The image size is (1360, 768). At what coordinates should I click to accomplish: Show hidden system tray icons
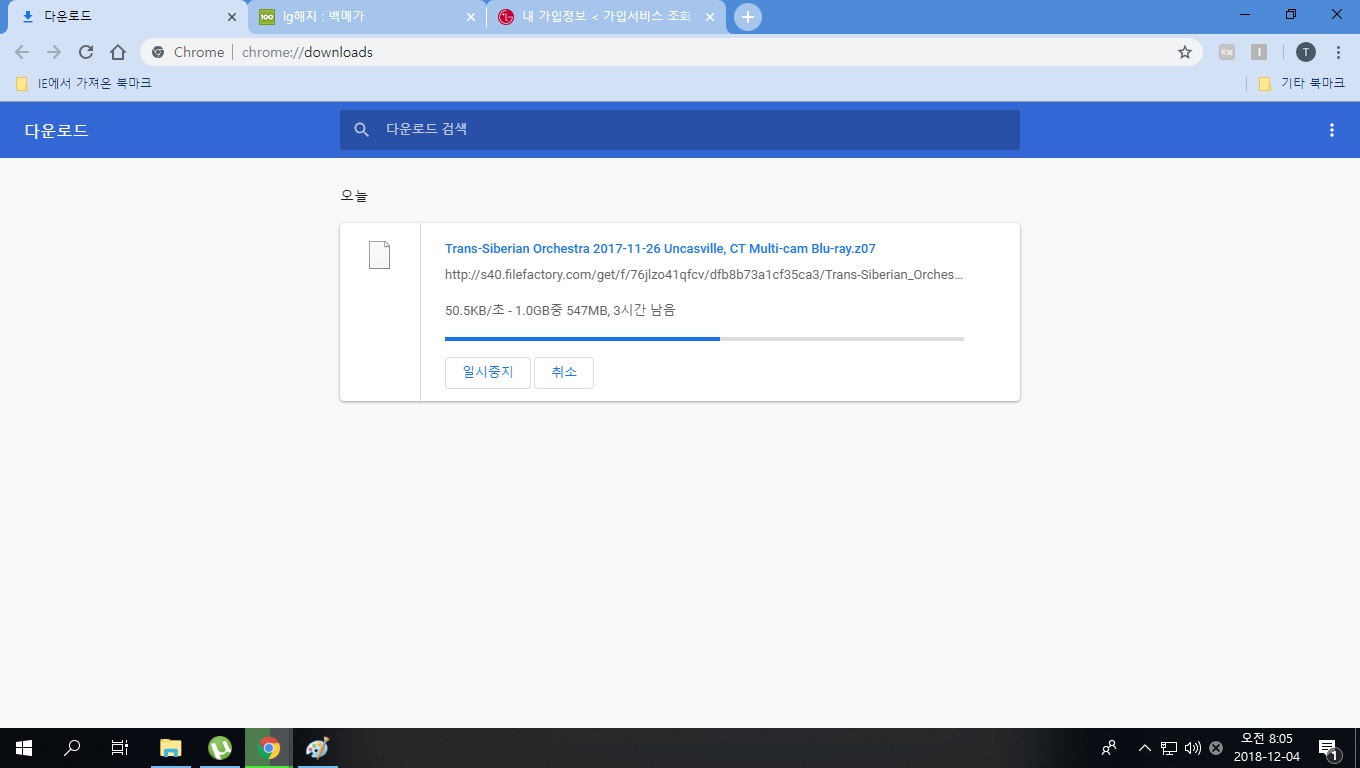click(1145, 748)
